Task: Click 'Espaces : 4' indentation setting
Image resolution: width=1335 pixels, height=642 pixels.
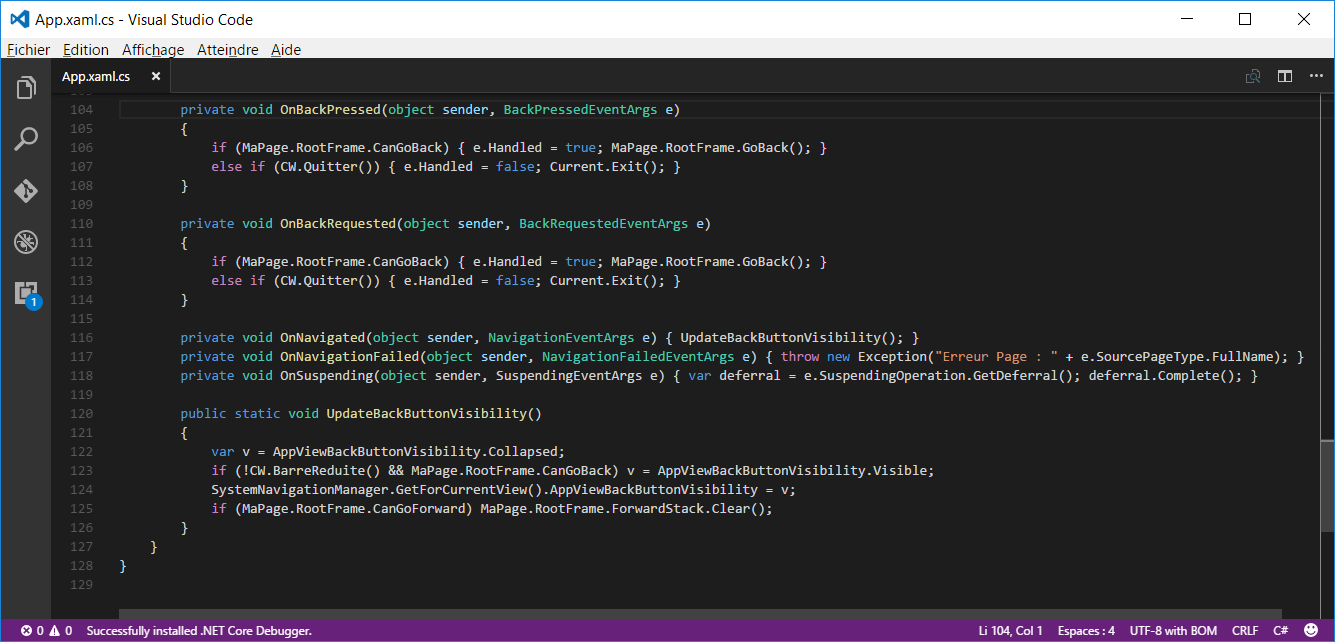Action: tap(1086, 631)
